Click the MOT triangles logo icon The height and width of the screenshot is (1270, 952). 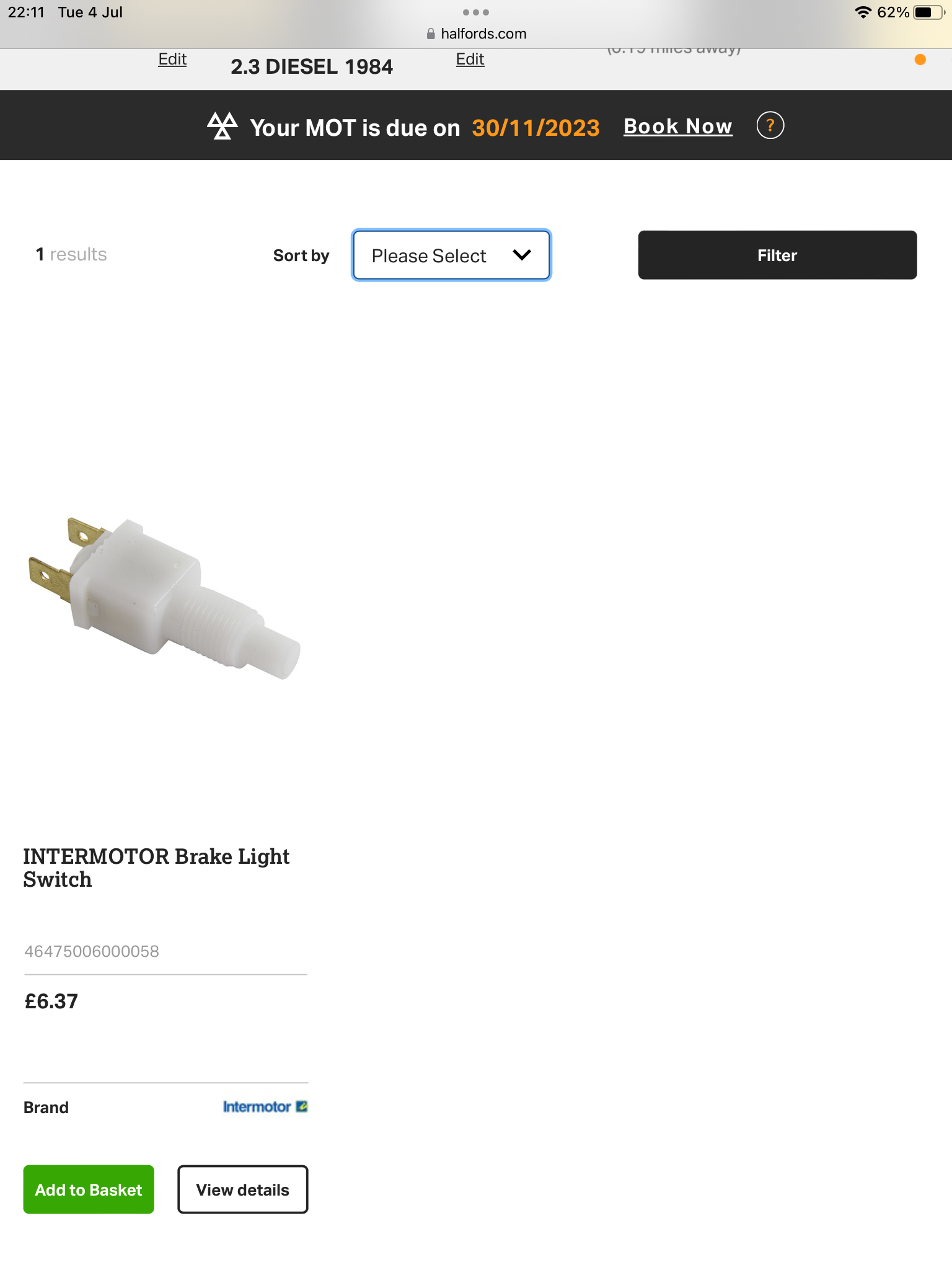coord(223,126)
